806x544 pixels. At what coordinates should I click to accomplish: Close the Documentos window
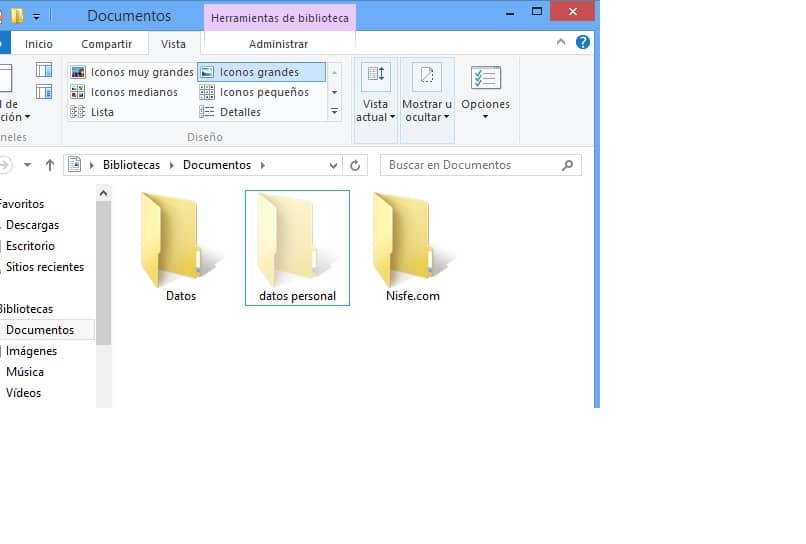point(572,11)
